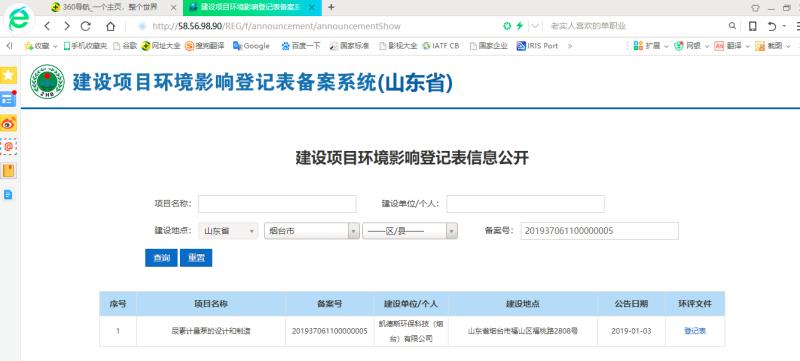Click the 重置 reset button
The image size is (800, 361).
(x=196, y=258)
